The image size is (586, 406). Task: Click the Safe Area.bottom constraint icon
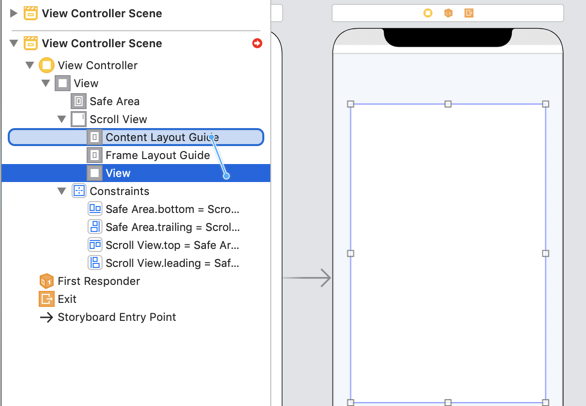point(95,209)
